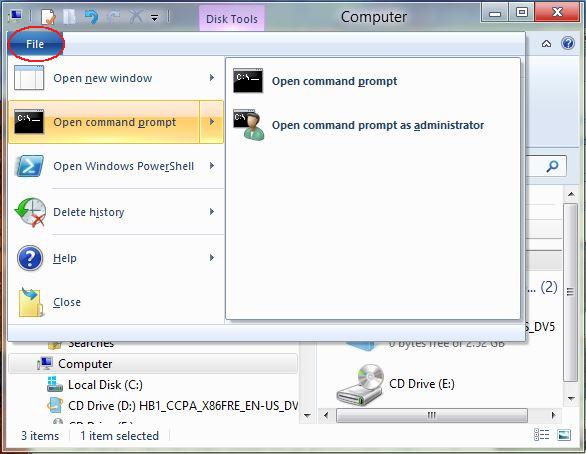
Task: Click the Help question mark menu icon
Action: (x=30, y=258)
